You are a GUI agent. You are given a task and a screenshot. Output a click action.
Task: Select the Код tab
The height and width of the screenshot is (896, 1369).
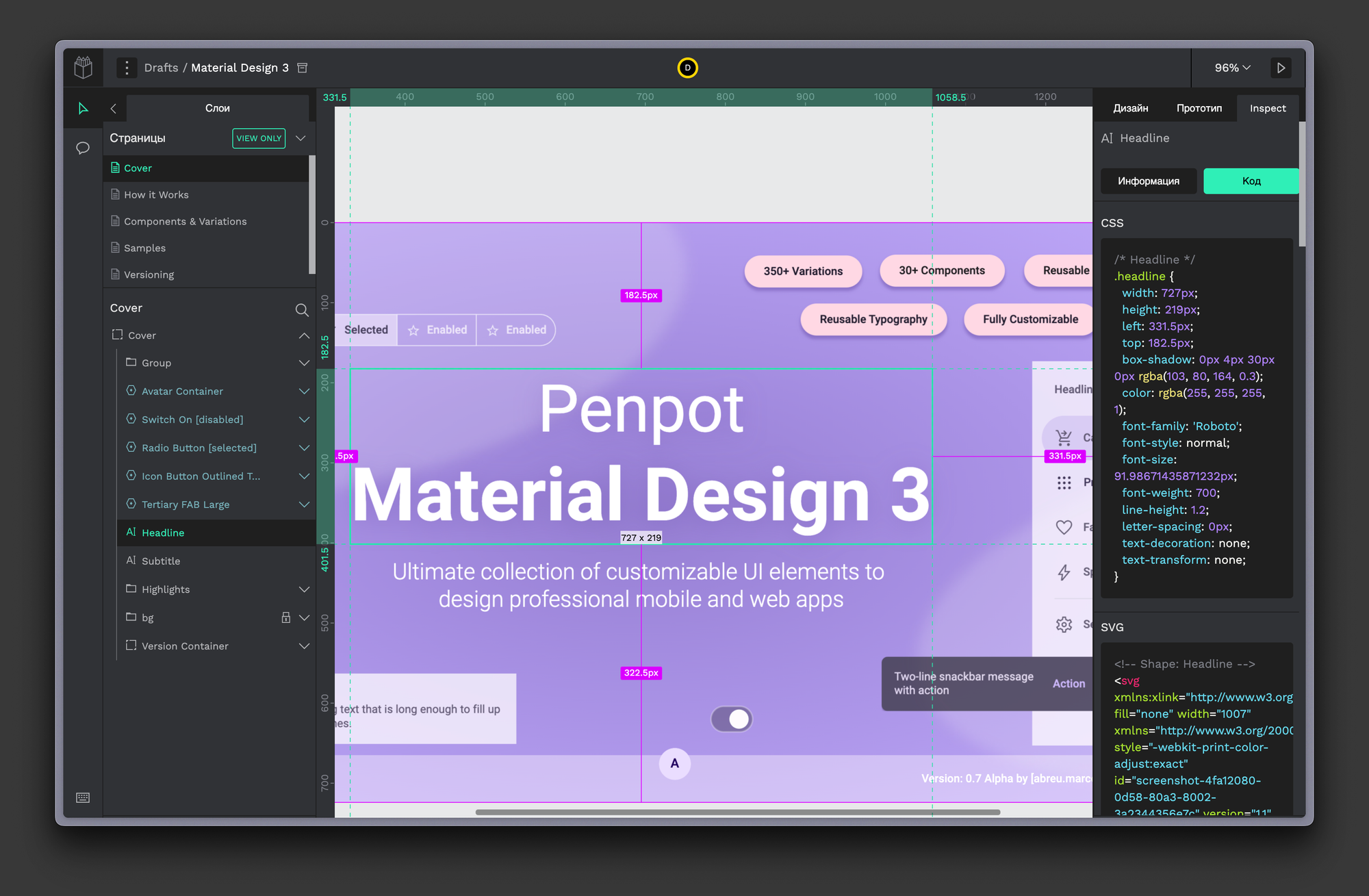click(1251, 181)
